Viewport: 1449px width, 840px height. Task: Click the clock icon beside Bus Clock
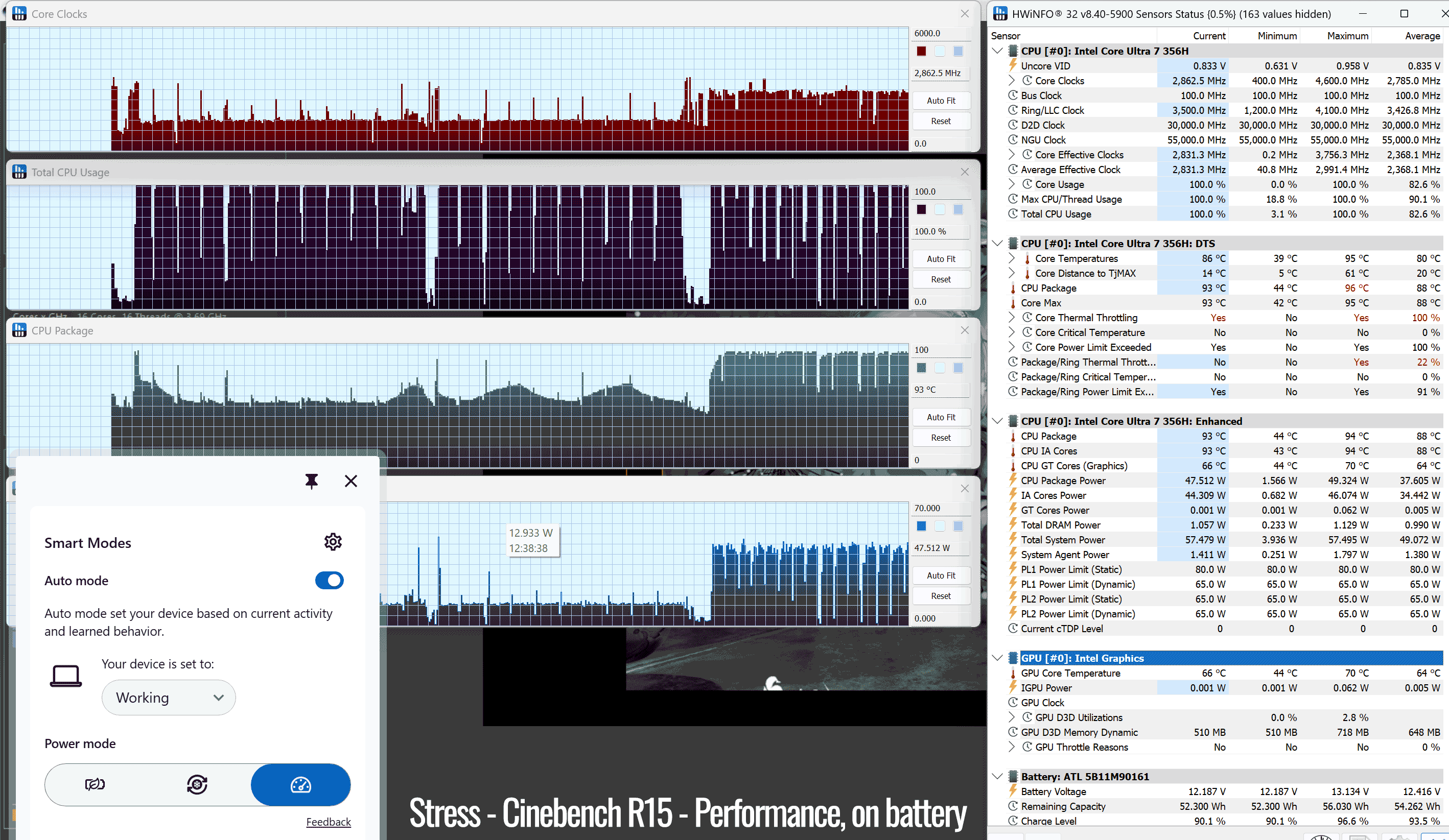[x=1013, y=95]
